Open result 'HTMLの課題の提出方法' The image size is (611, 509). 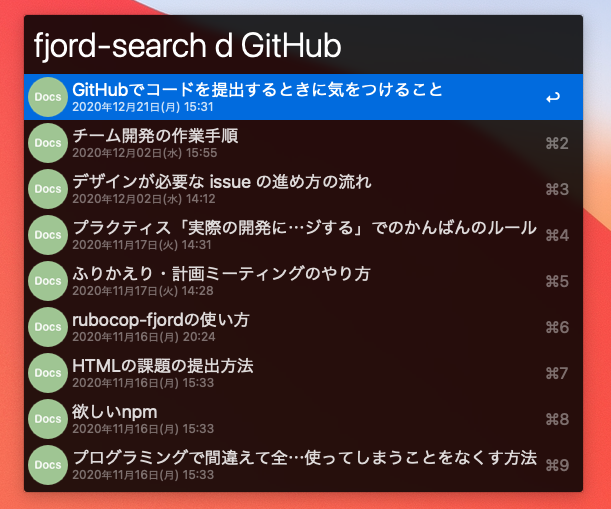point(303,373)
